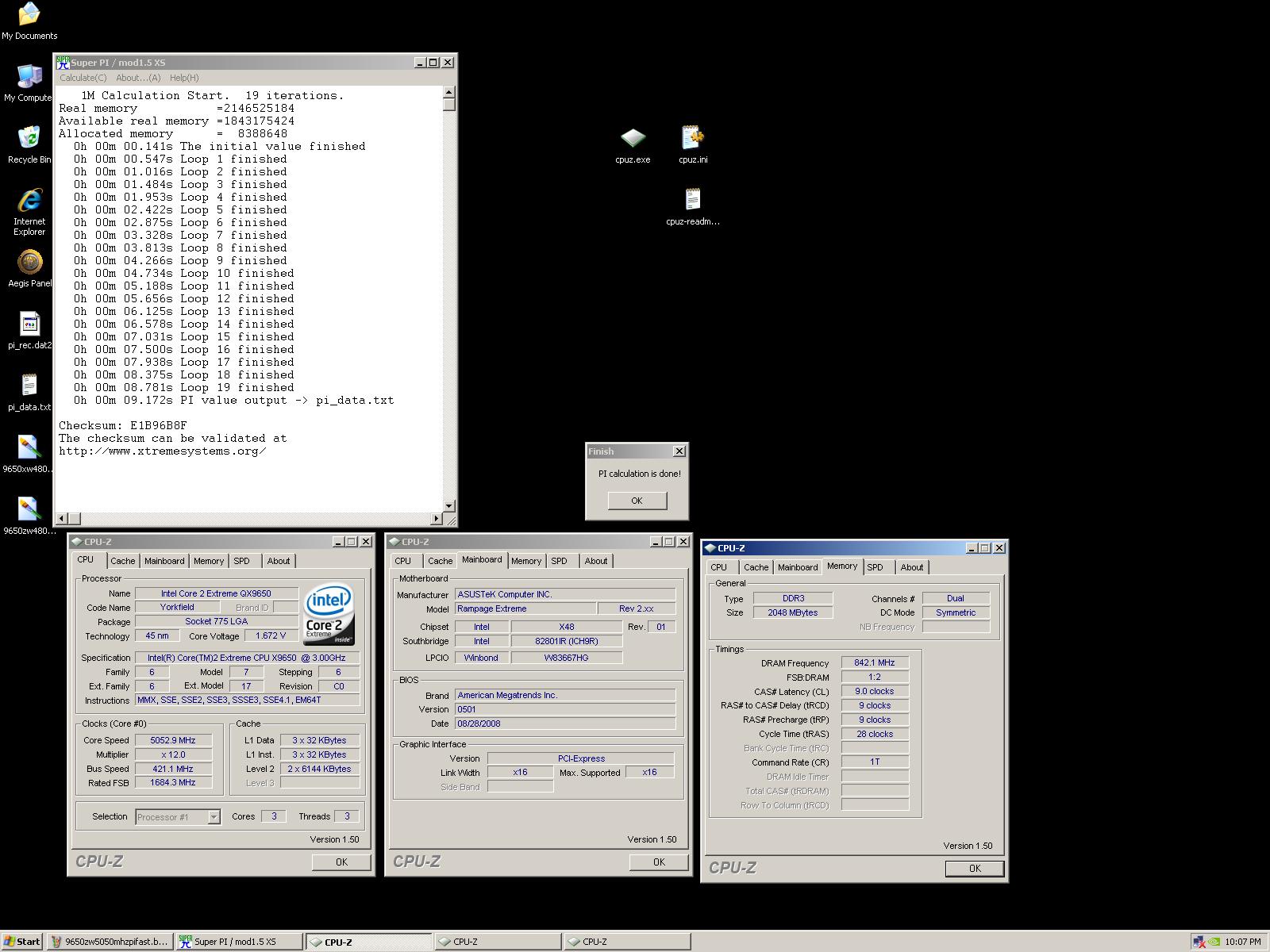Launch Internet Explorer desktop icon
Viewport: 1270px width, 952px height.
point(29,212)
